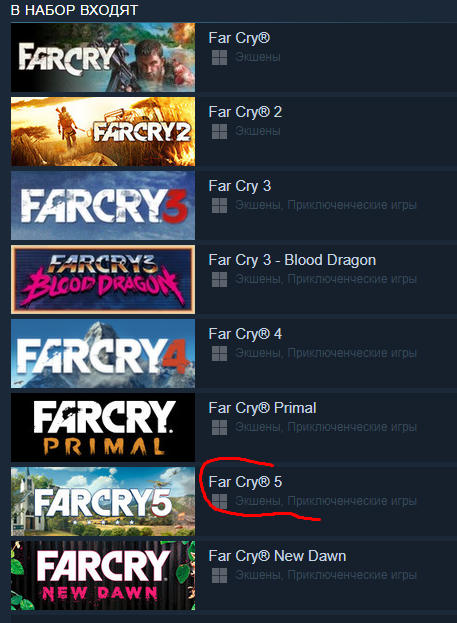Open the Far Cry® title link
Viewport: 457px width, 623px height.
pos(239,39)
